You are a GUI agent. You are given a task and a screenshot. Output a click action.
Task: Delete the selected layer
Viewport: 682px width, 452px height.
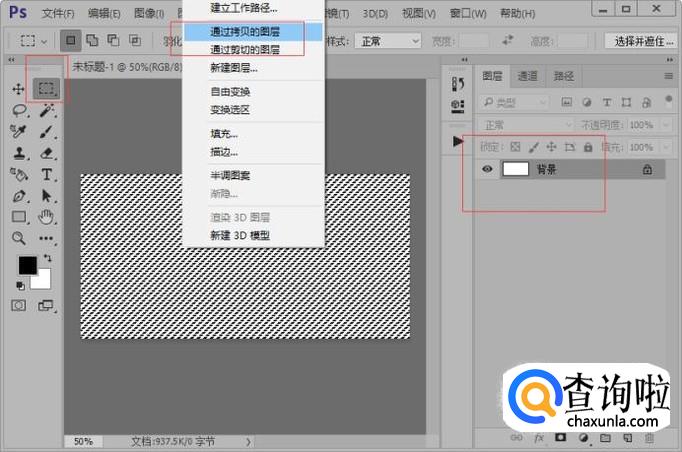tap(649, 438)
